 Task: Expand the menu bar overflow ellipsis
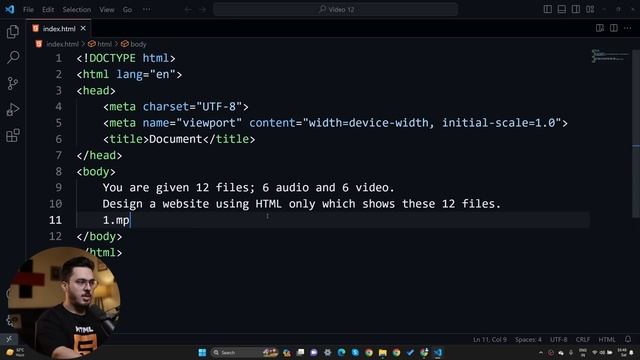tap(146, 9)
